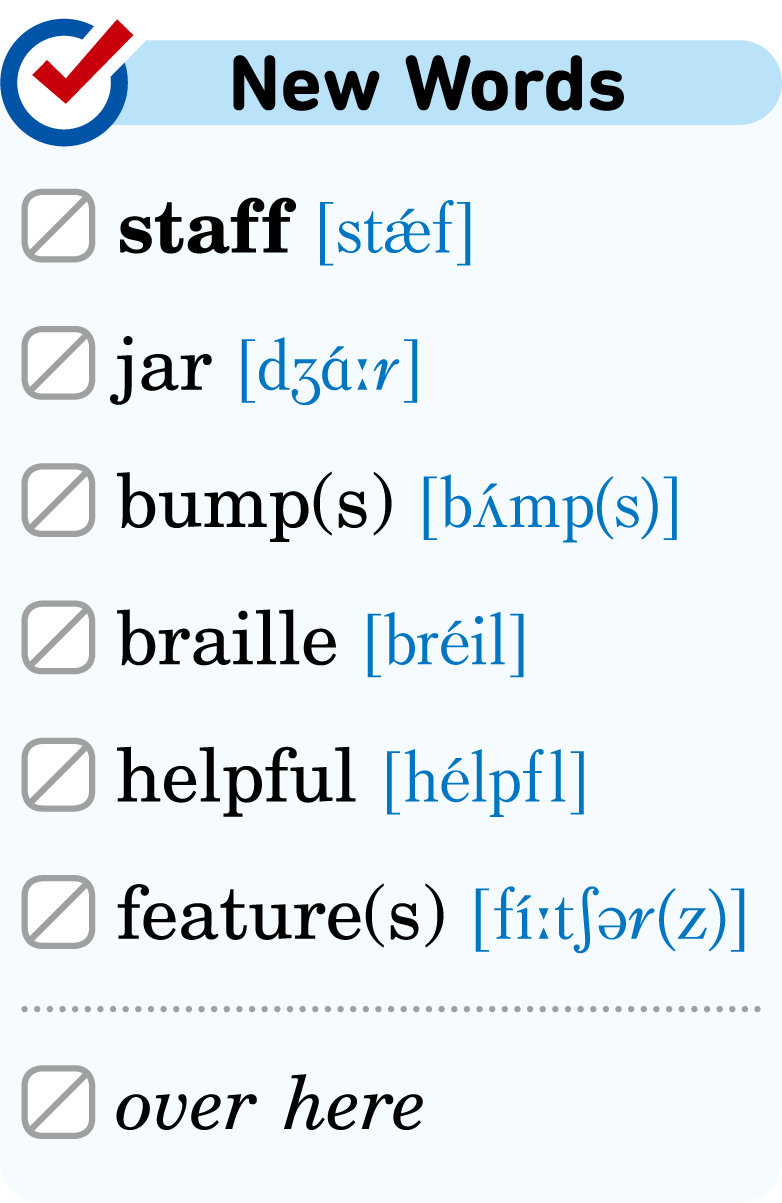This screenshot has height=1203, width=782.
Task: Click the red checkmark circle icon
Action: click(67, 75)
